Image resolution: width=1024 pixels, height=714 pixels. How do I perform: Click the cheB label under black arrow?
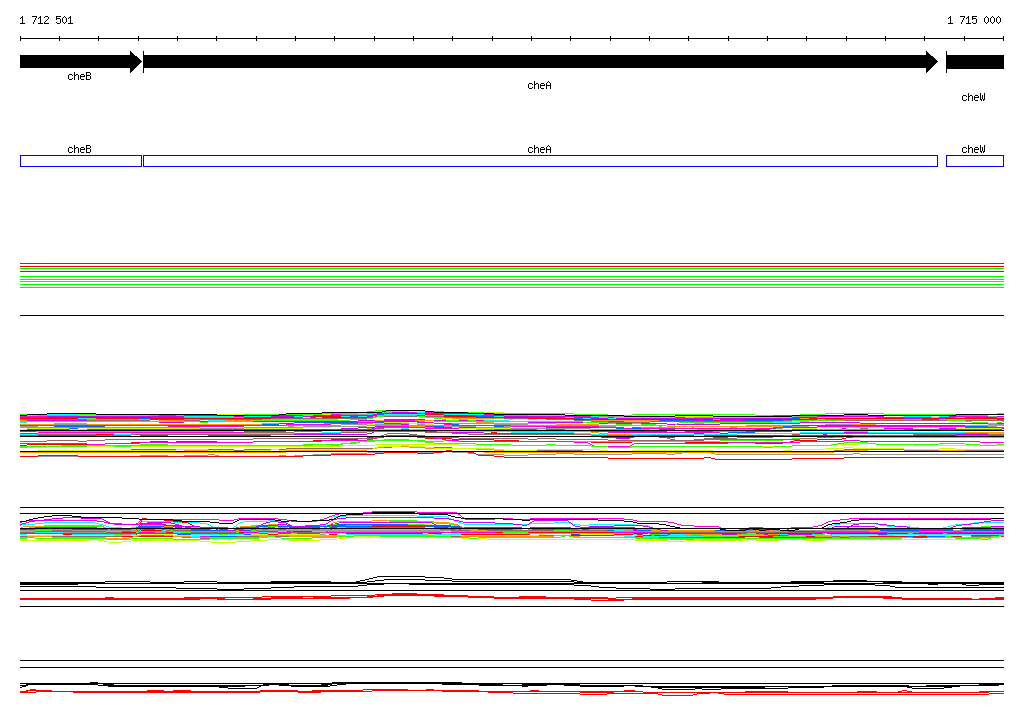click(x=80, y=76)
